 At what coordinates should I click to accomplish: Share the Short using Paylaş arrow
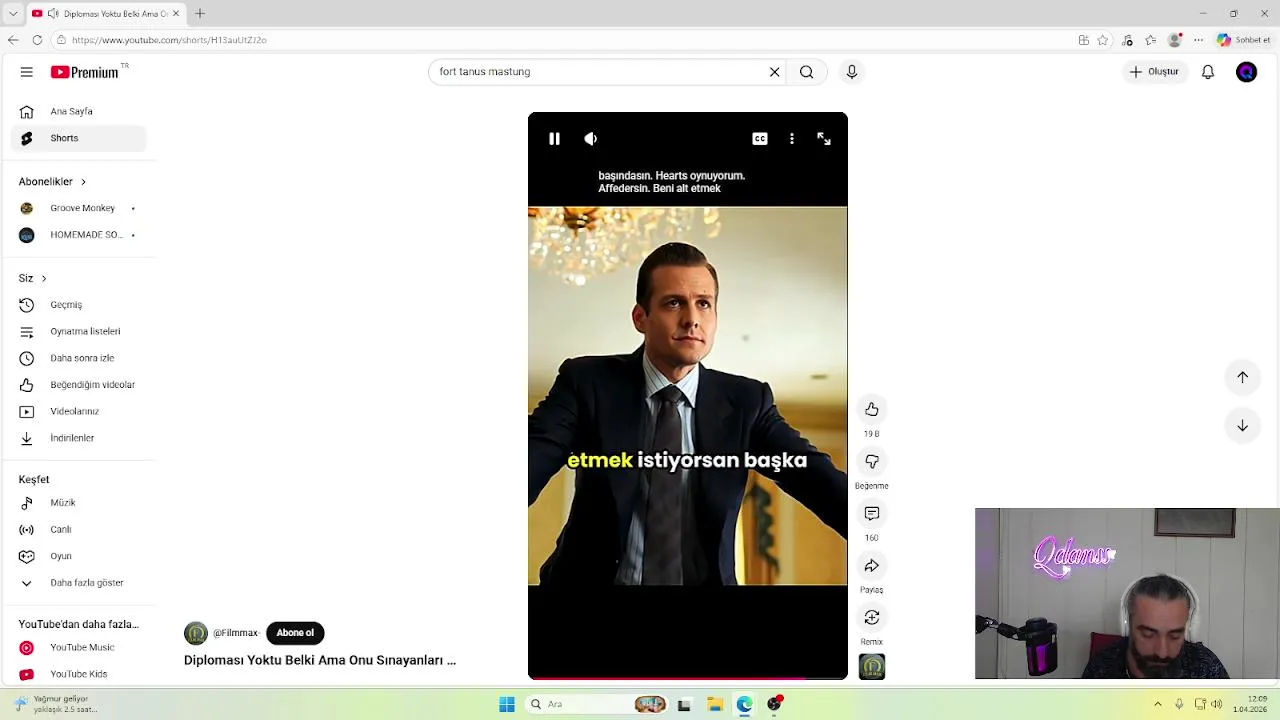(x=872, y=565)
